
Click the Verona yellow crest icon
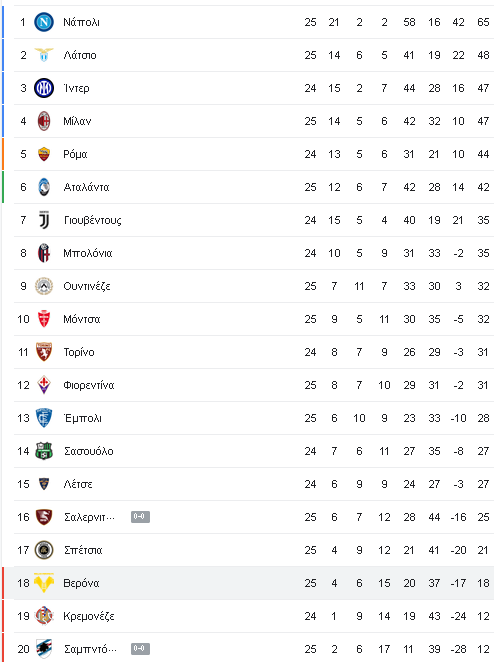click(44, 583)
